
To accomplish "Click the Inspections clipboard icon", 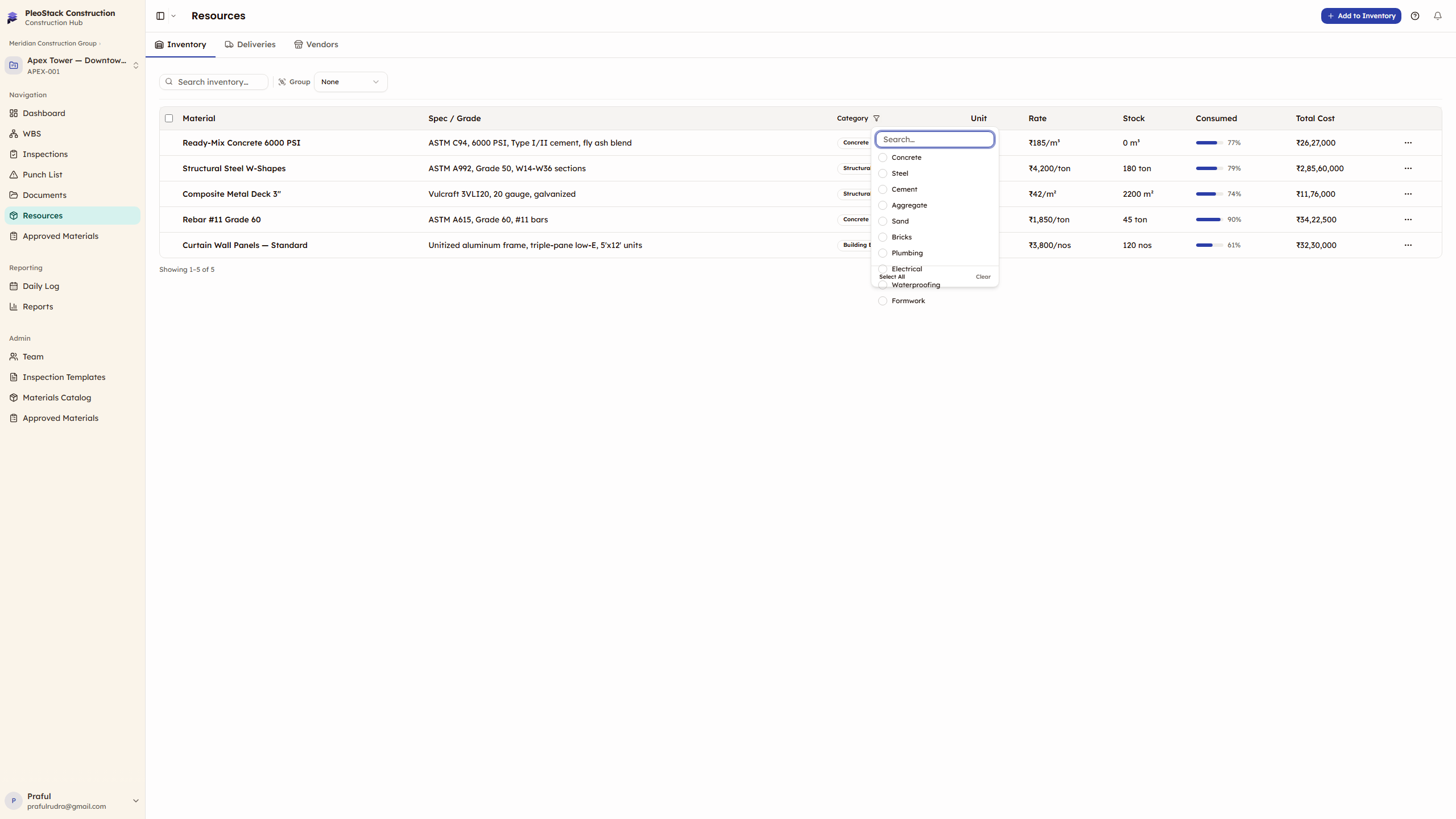I will tap(14, 154).
